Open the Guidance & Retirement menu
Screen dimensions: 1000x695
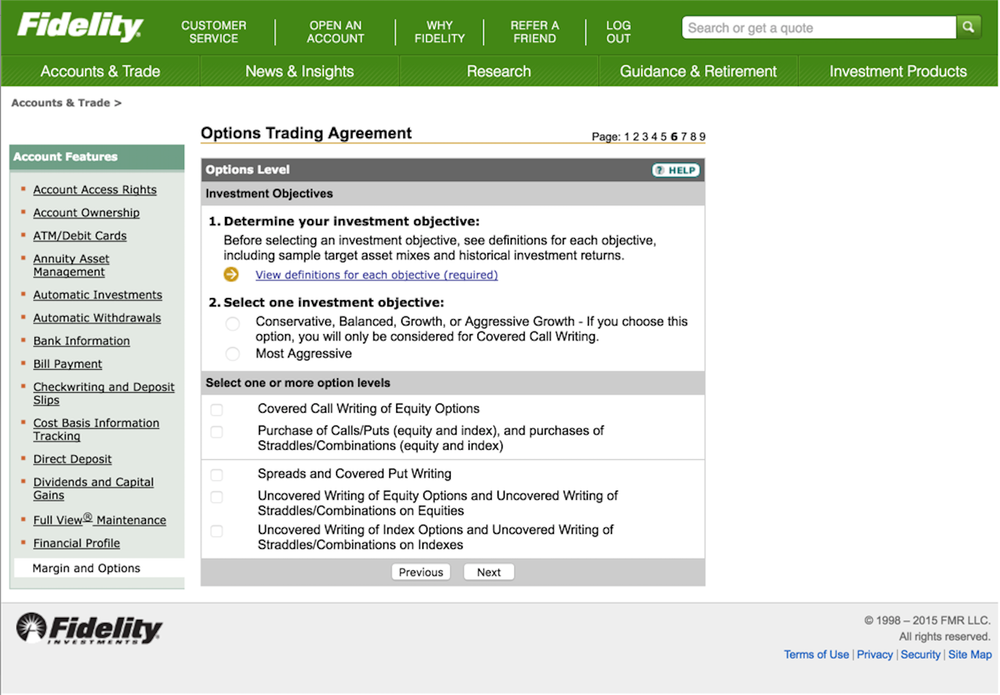pyautogui.click(x=698, y=71)
